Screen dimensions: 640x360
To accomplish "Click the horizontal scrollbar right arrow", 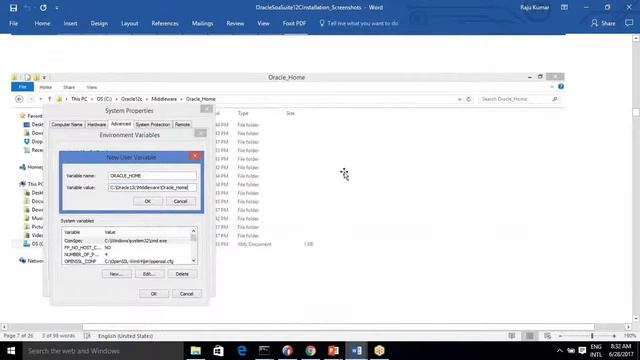I will (628, 327).
